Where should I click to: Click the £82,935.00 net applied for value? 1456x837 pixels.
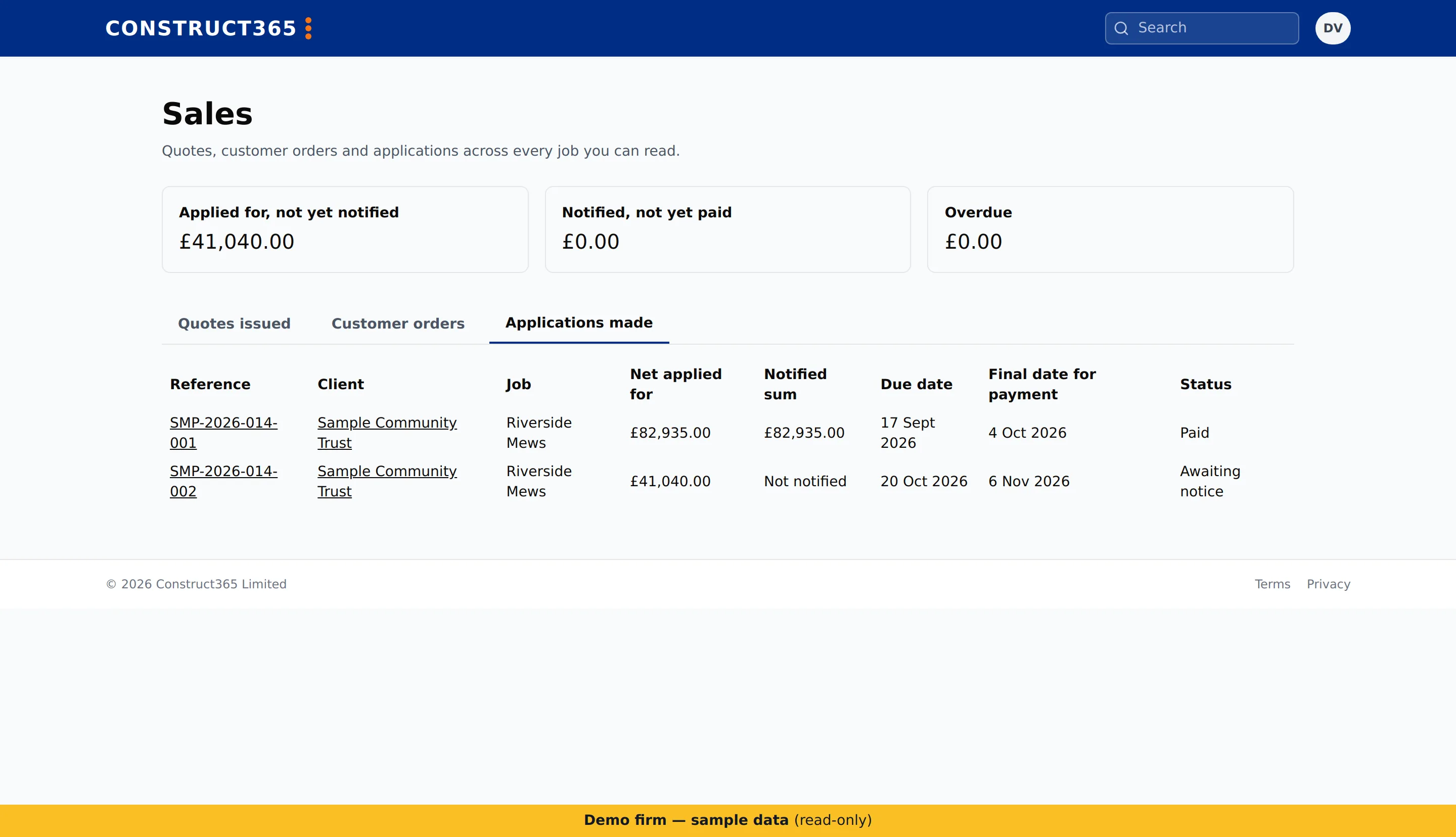[x=670, y=433]
